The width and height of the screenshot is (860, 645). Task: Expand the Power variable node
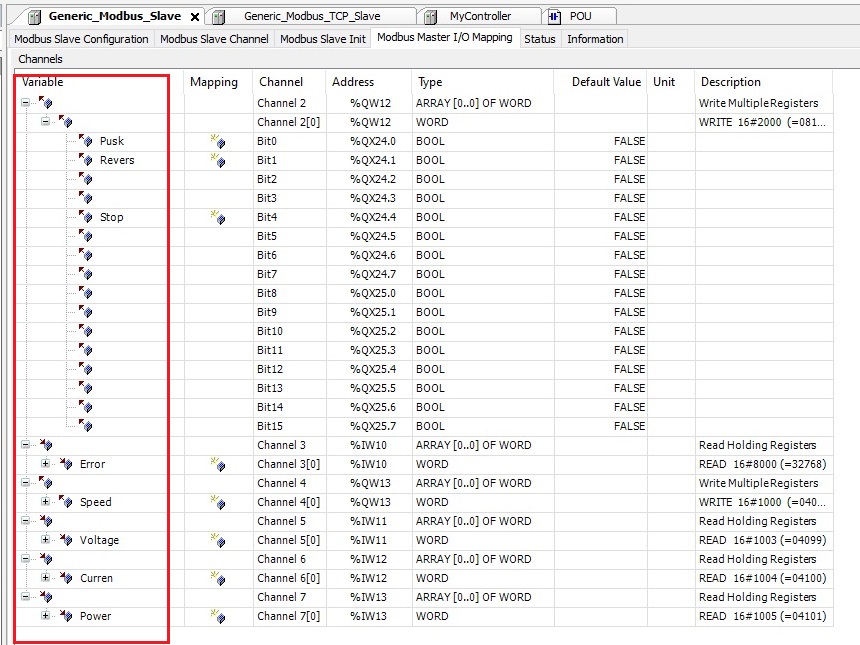45,616
